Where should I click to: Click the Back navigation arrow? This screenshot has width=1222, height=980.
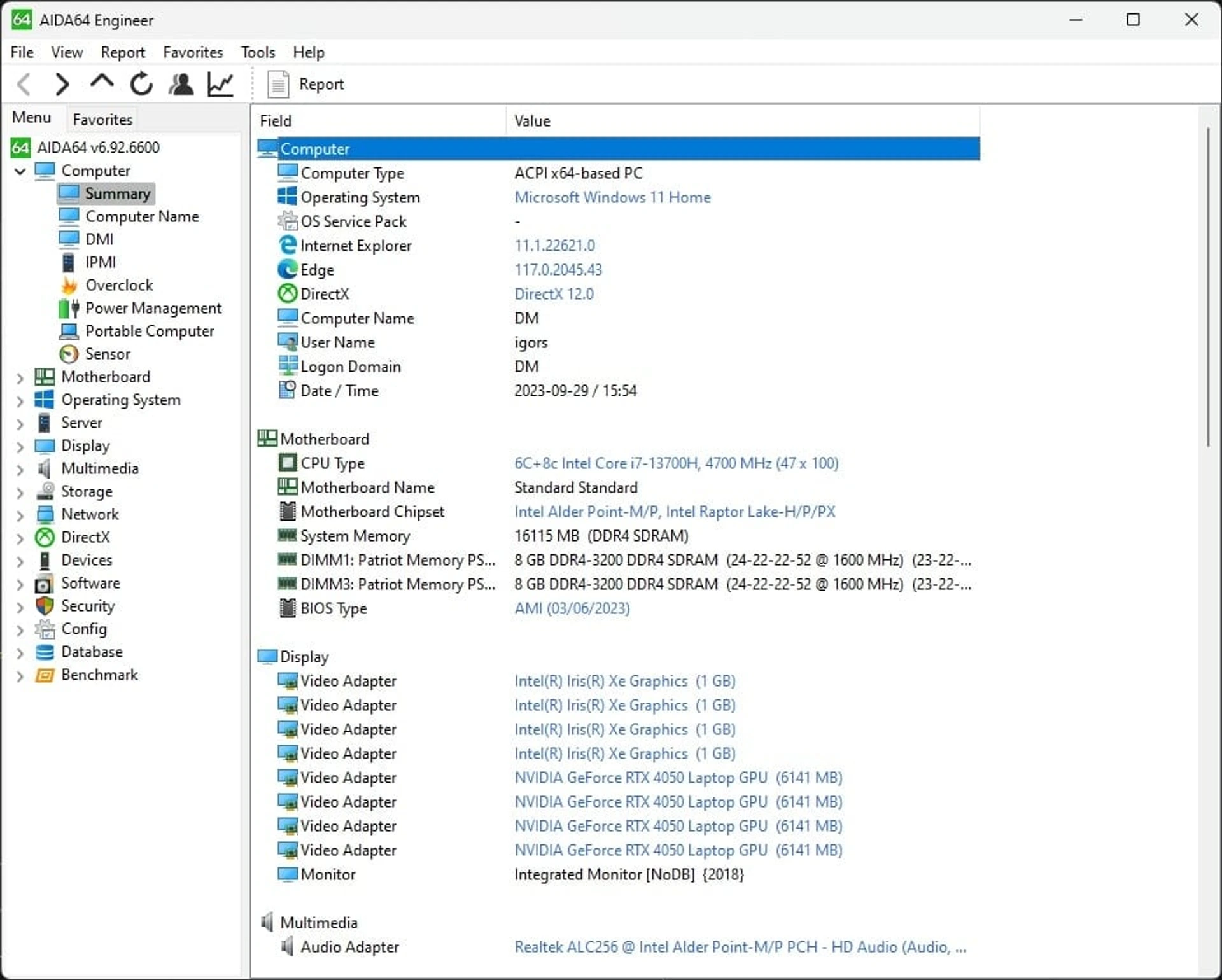point(24,84)
